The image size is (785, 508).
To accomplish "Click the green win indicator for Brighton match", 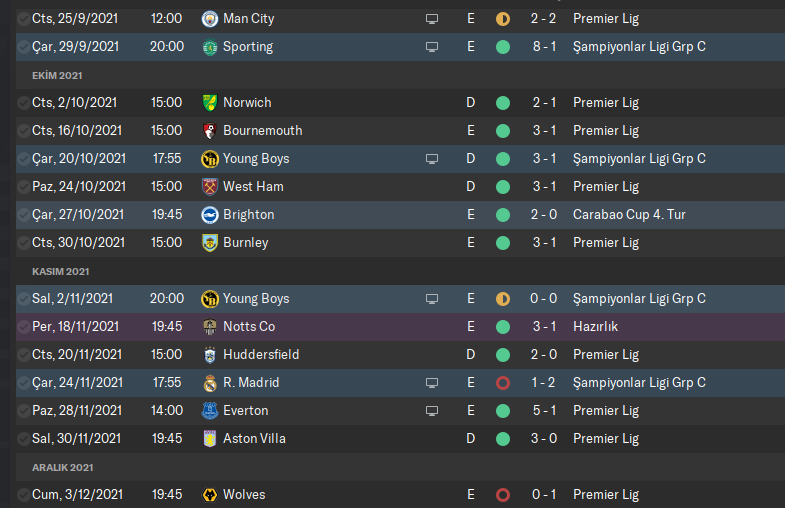I will click(502, 215).
